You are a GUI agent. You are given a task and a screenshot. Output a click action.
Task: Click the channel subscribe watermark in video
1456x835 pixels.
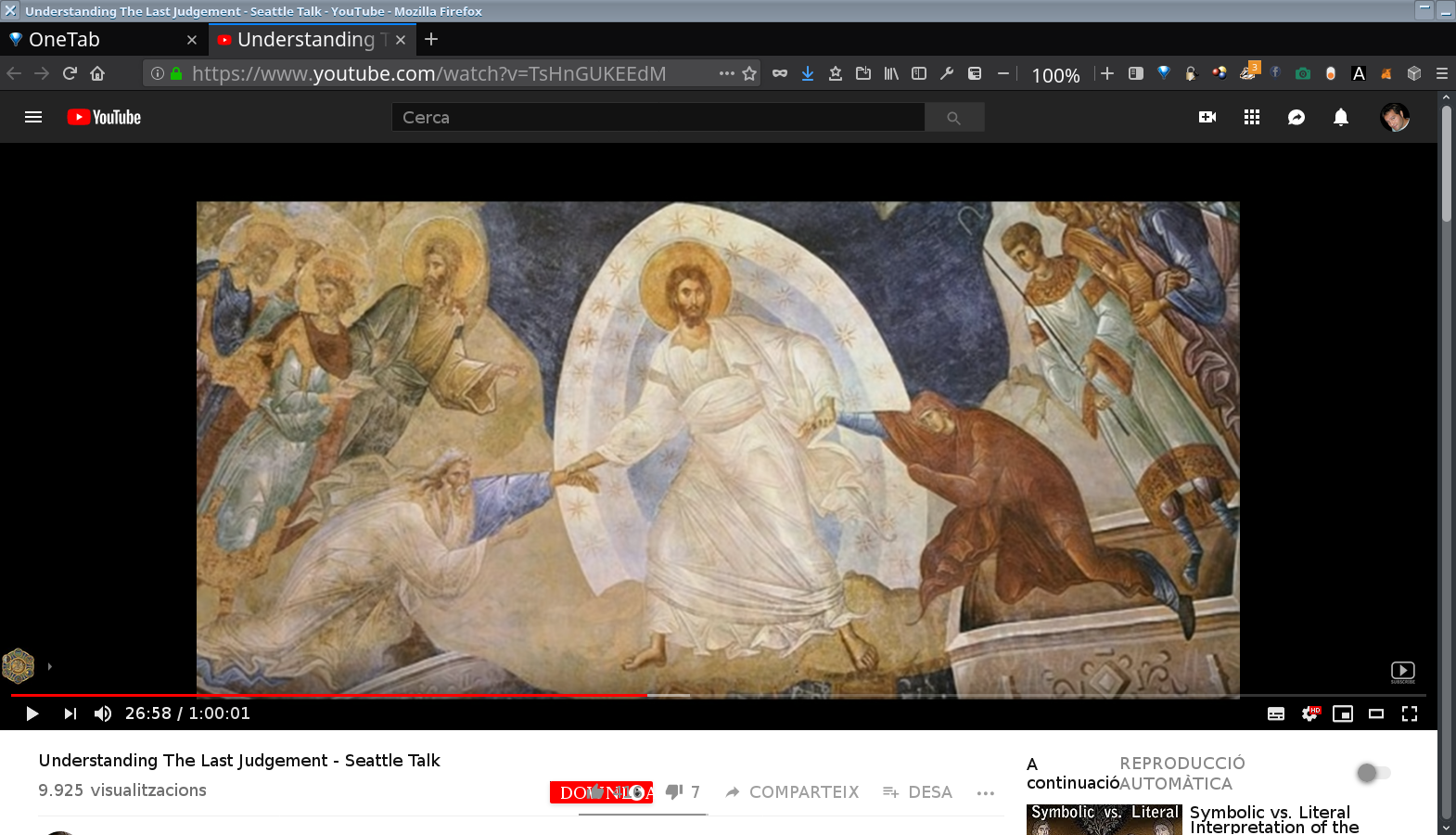[x=1403, y=672]
